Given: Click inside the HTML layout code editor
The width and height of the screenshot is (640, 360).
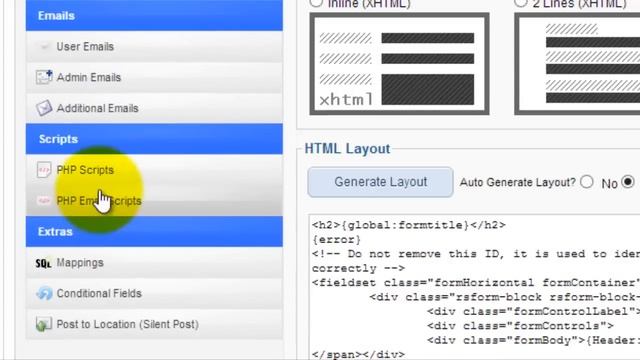Looking at the screenshot, I should (474, 287).
